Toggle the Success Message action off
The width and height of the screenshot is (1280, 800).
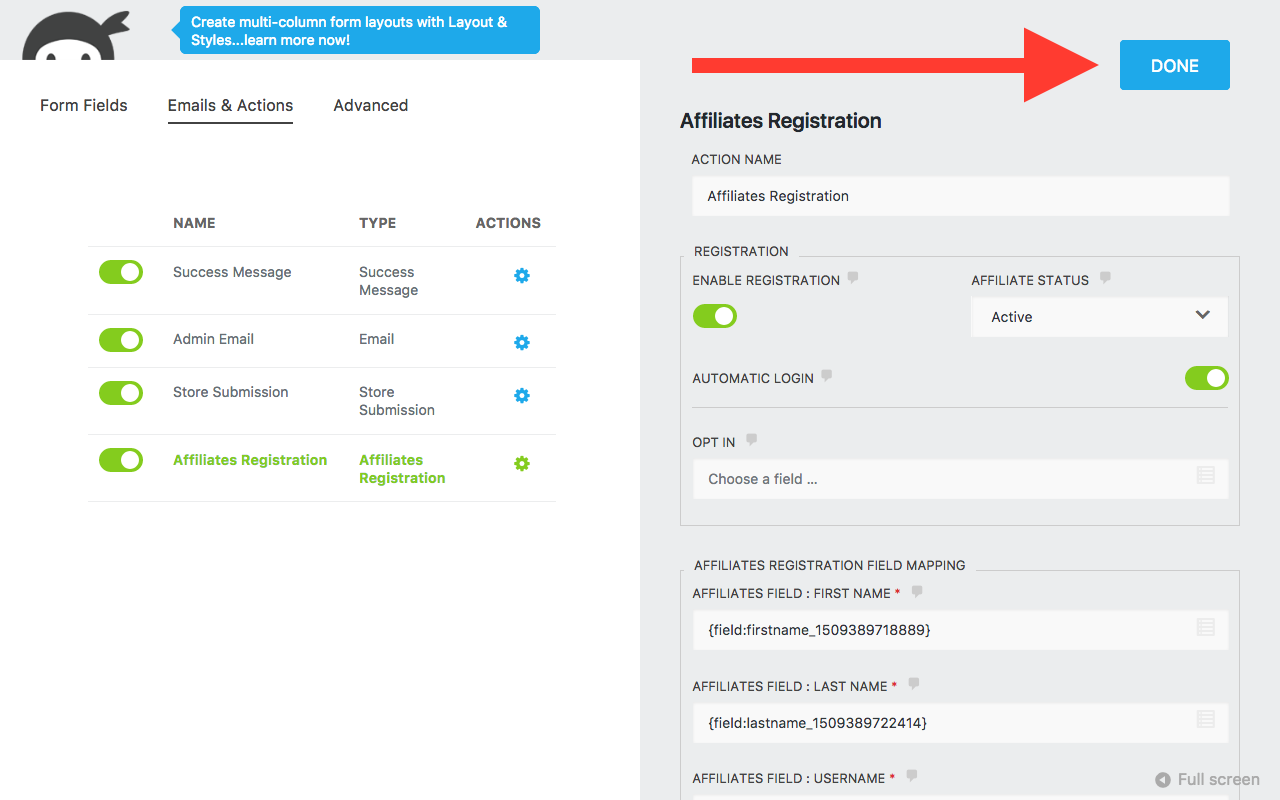click(x=121, y=272)
